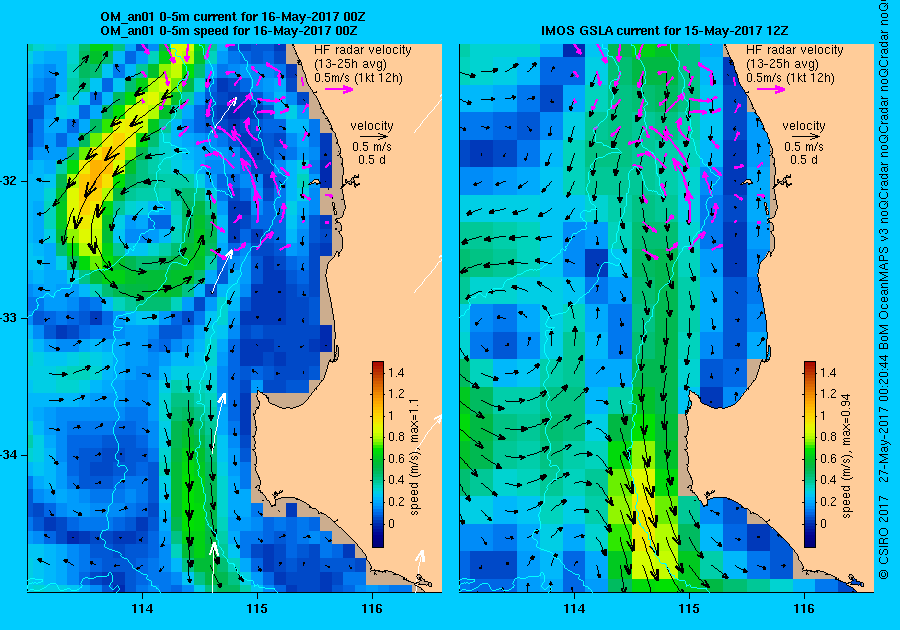Click the 1.2 tick label on left color bar
Viewport: 900px width, 630px height.
pyautogui.click(x=396, y=394)
